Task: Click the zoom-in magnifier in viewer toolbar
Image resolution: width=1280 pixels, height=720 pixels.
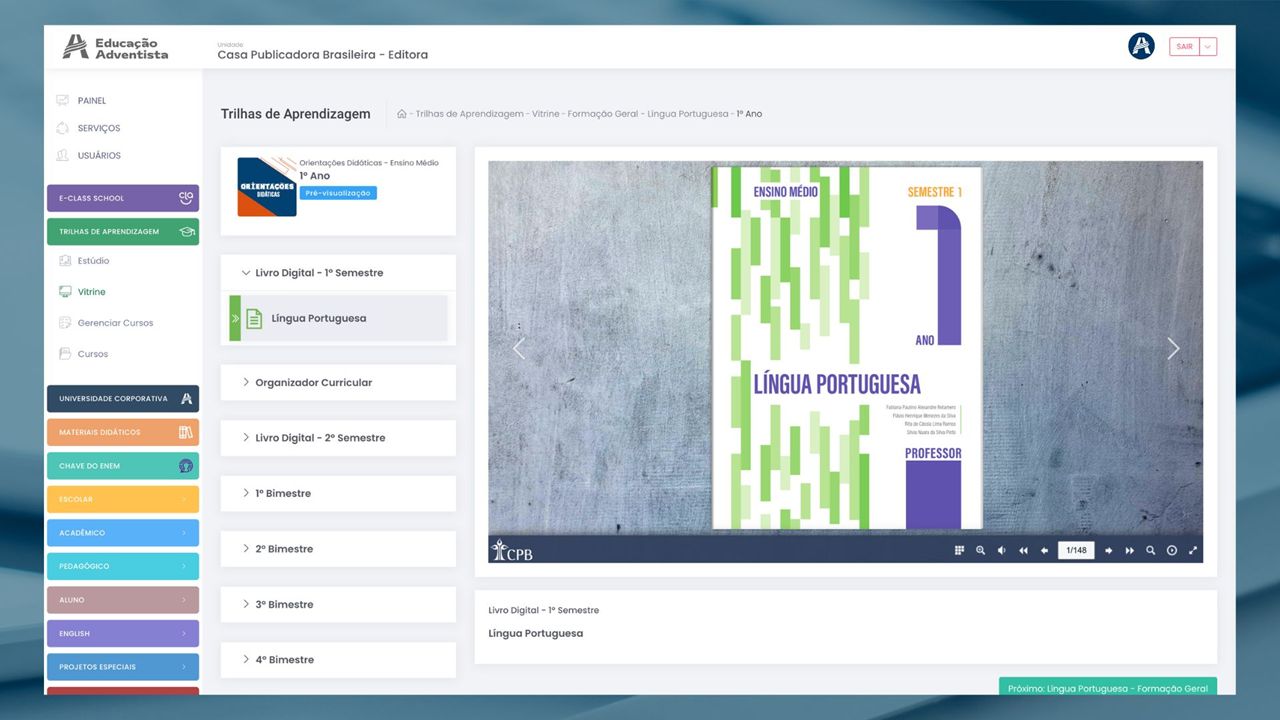Action: click(x=980, y=550)
